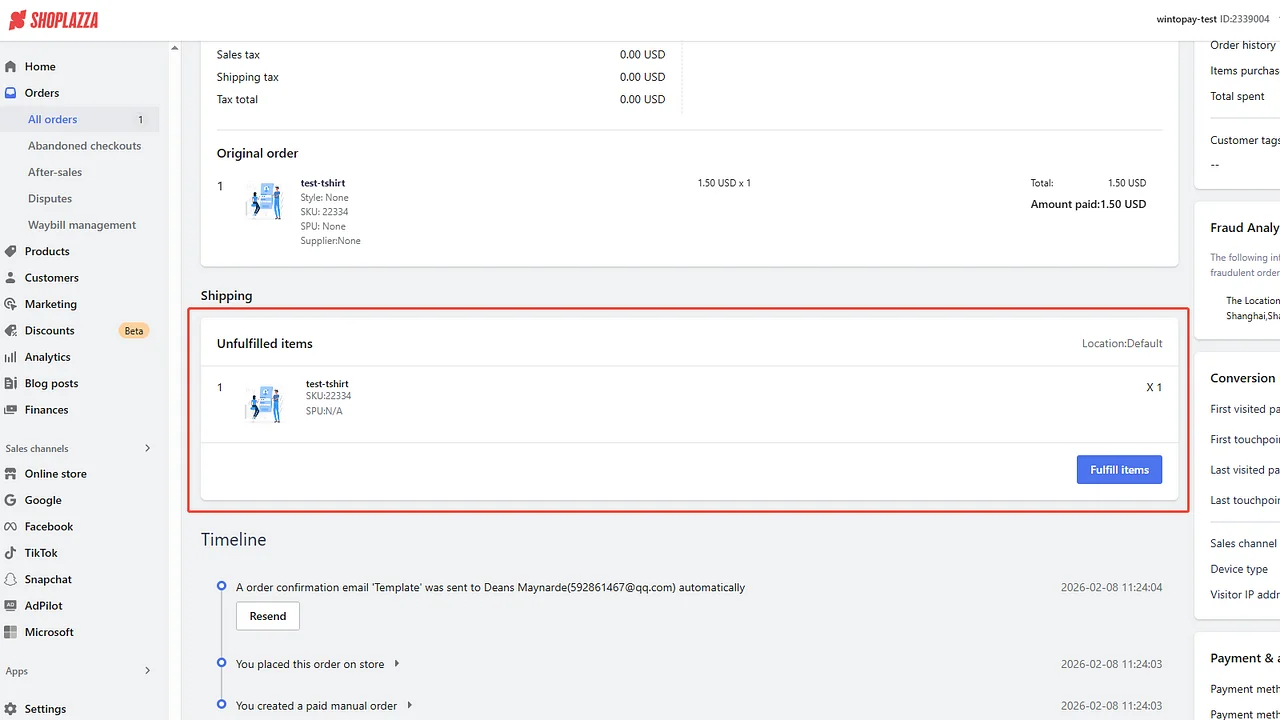Open Home via its sidebar icon
1280x720 pixels.
[x=11, y=67]
